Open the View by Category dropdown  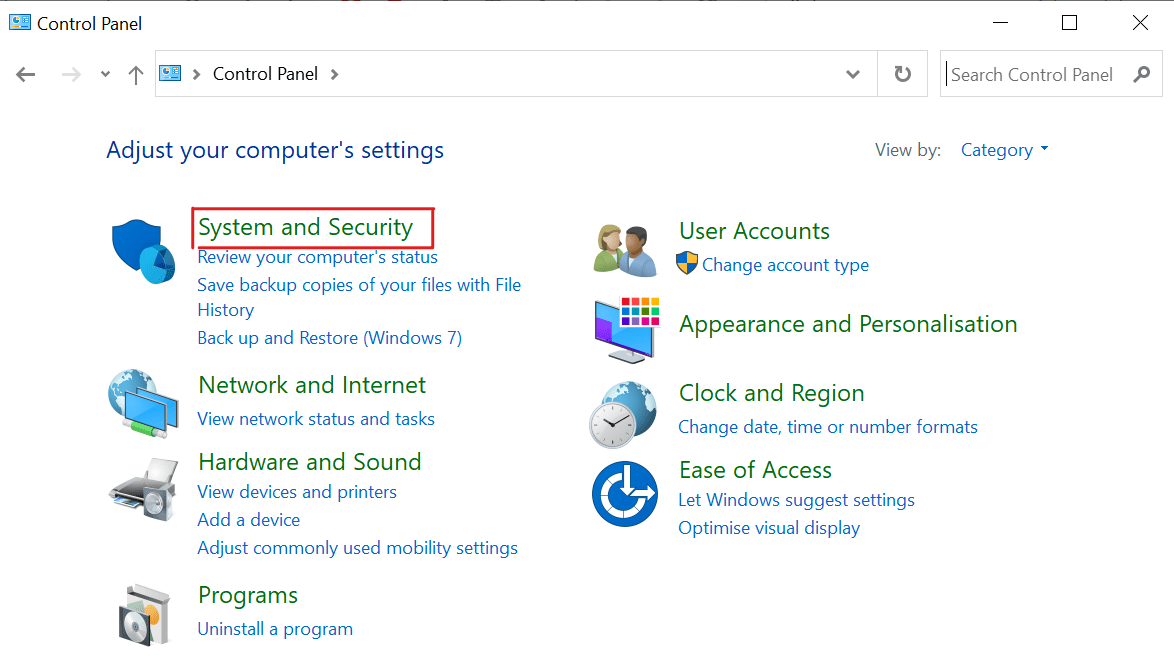(1005, 150)
